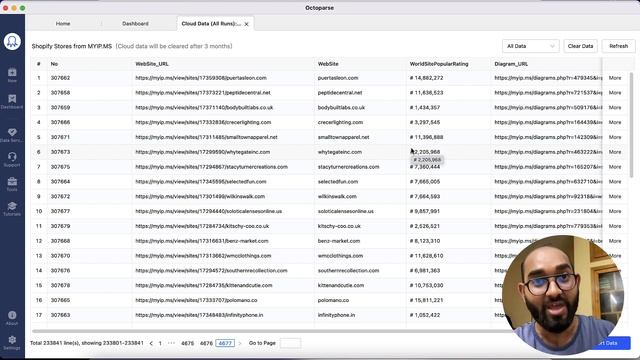Click More for peptidecentral.net row

pos(615,93)
